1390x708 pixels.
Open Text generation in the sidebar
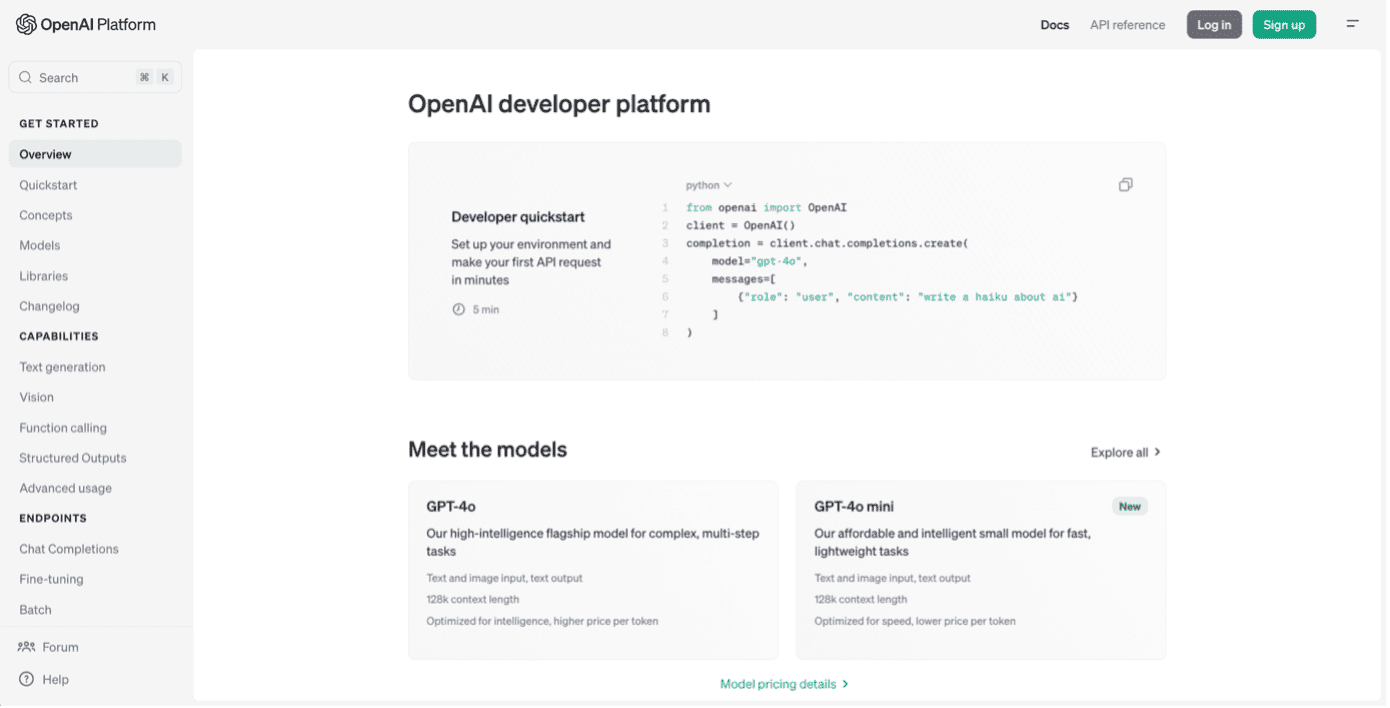(x=62, y=367)
